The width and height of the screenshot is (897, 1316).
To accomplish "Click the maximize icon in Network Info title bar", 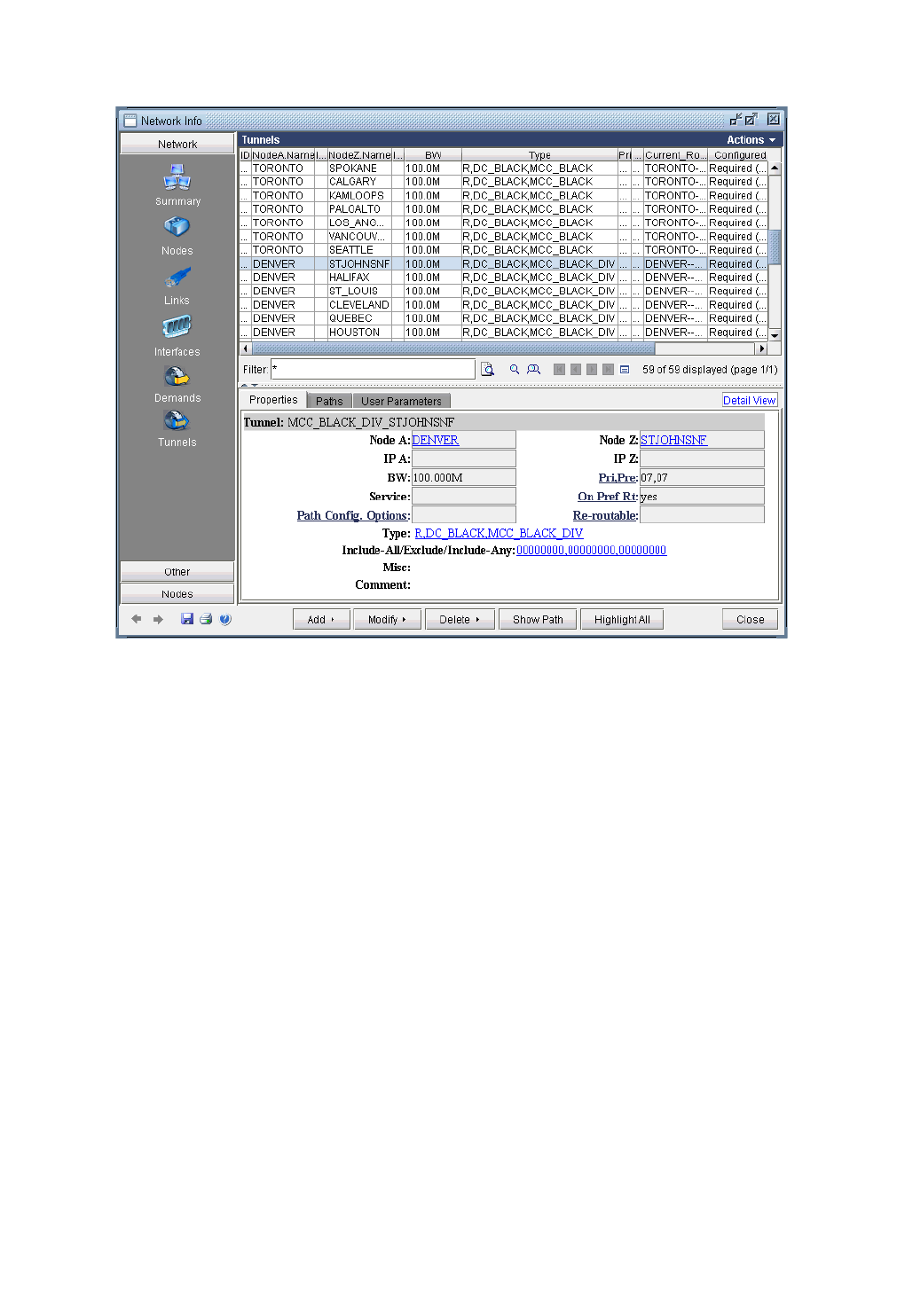I will pos(751,119).
